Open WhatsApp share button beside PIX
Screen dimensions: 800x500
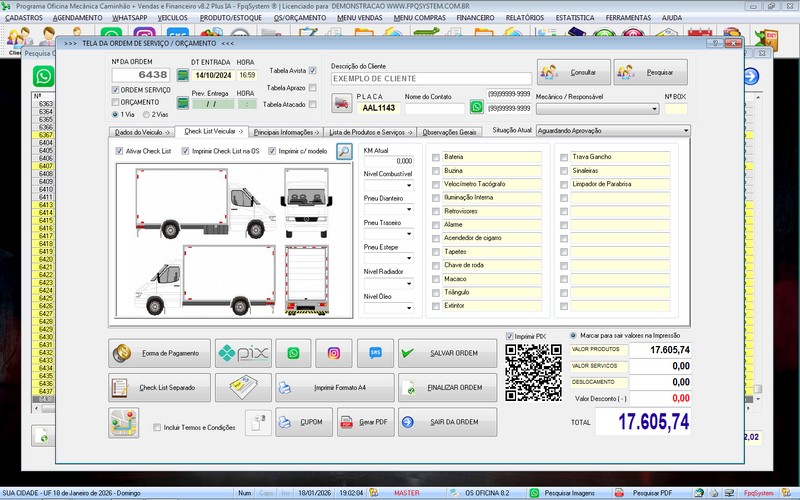[293, 353]
